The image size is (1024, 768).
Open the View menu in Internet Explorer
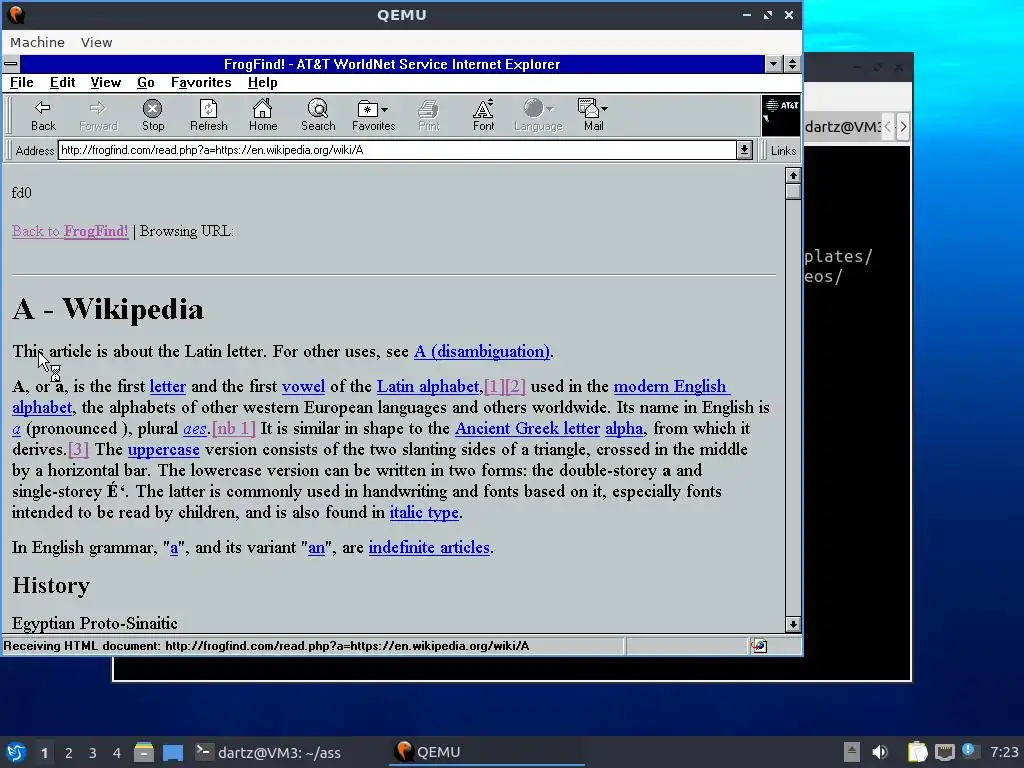105,82
